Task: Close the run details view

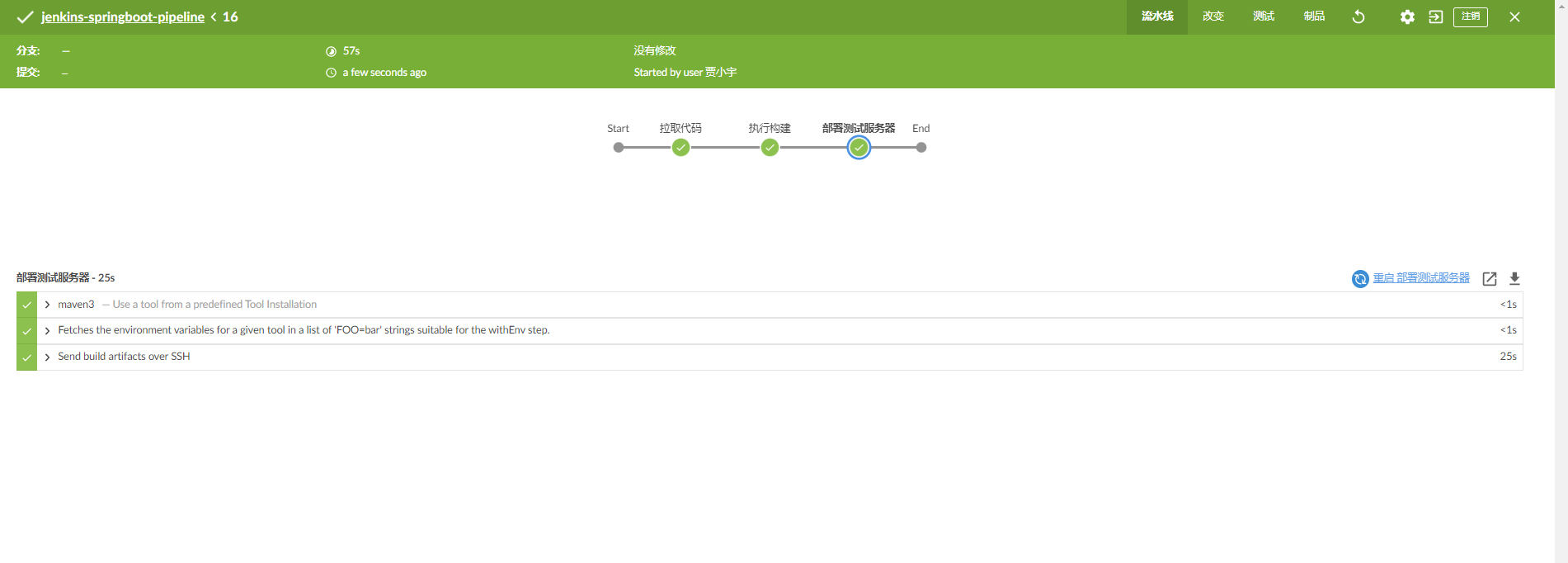Action: coord(1514,17)
